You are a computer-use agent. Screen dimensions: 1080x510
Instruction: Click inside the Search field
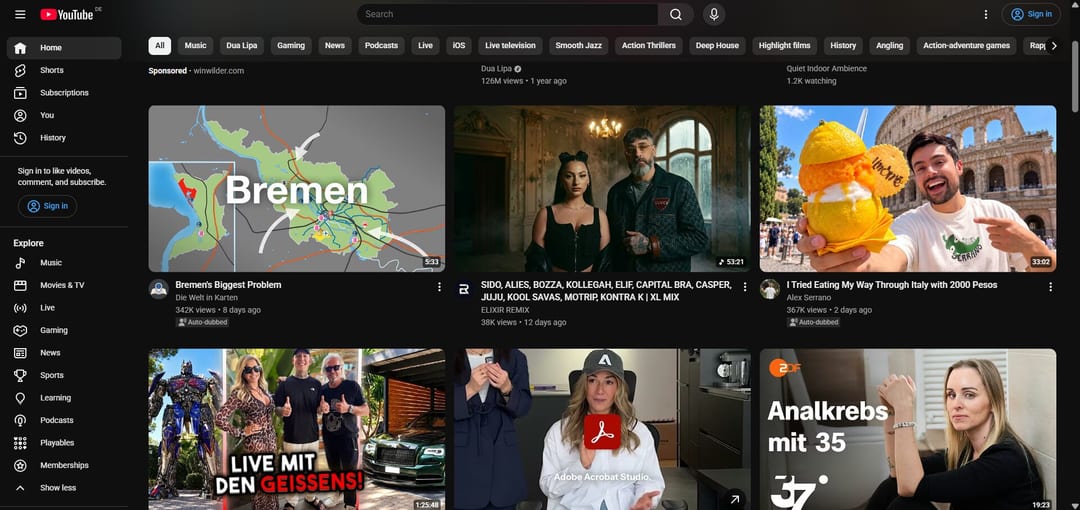point(508,14)
